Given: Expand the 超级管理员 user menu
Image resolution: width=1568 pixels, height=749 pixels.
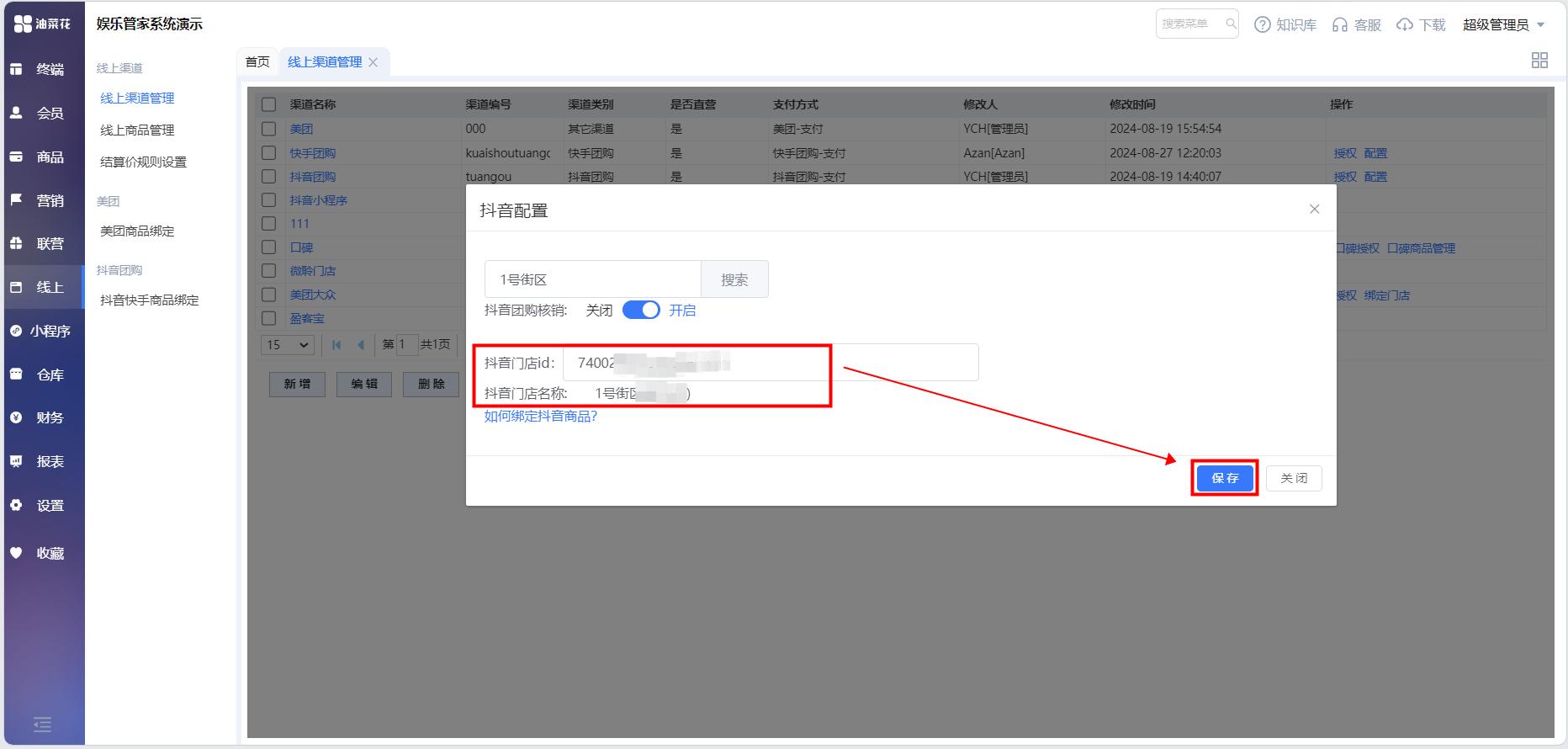Looking at the screenshot, I should point(1504,24).
